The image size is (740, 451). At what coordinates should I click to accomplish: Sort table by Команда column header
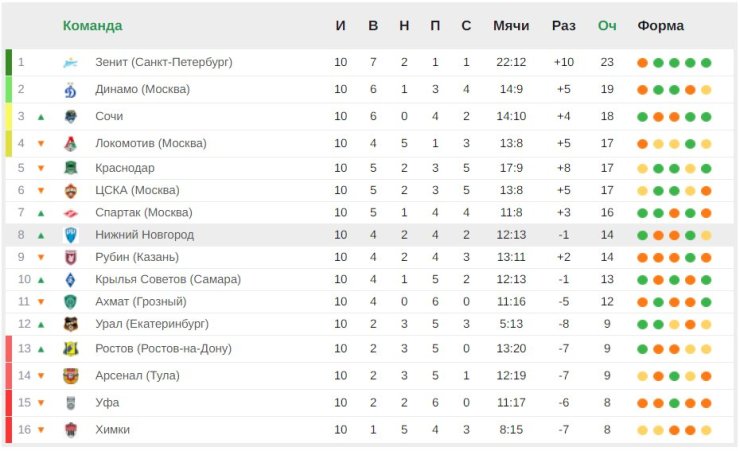point(92,25)
